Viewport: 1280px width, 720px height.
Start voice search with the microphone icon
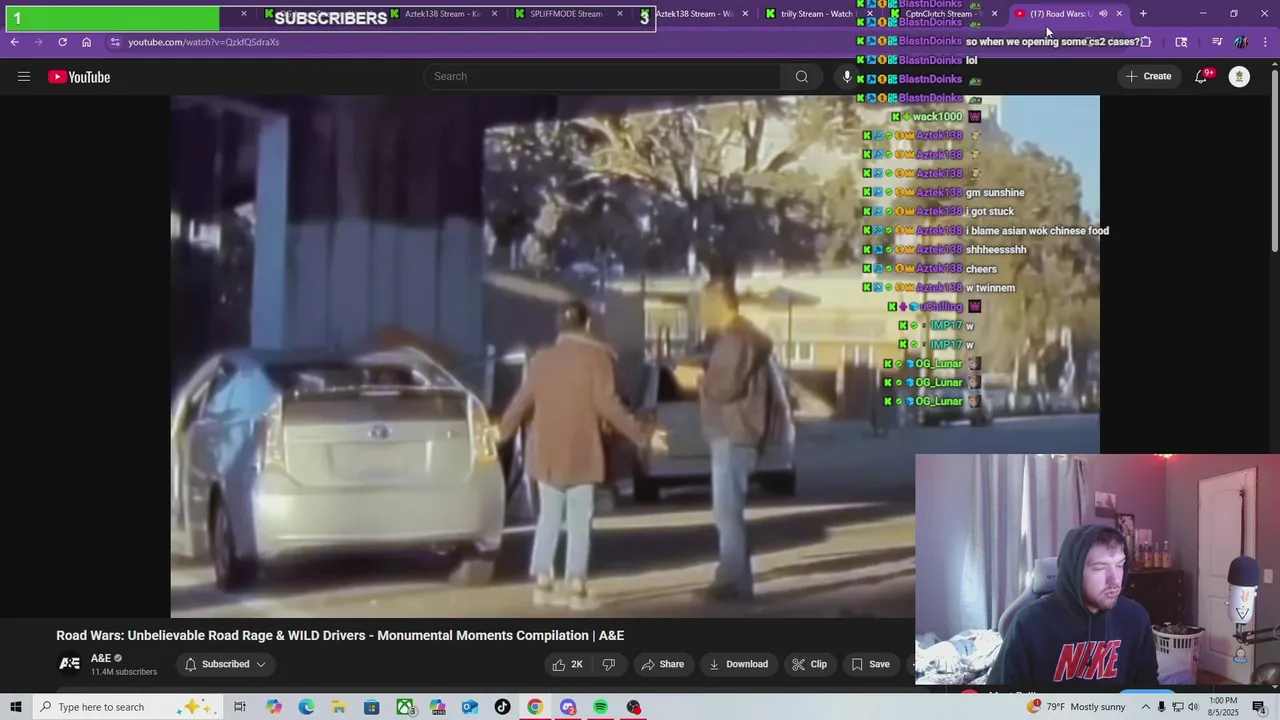[x=847, y=76]
